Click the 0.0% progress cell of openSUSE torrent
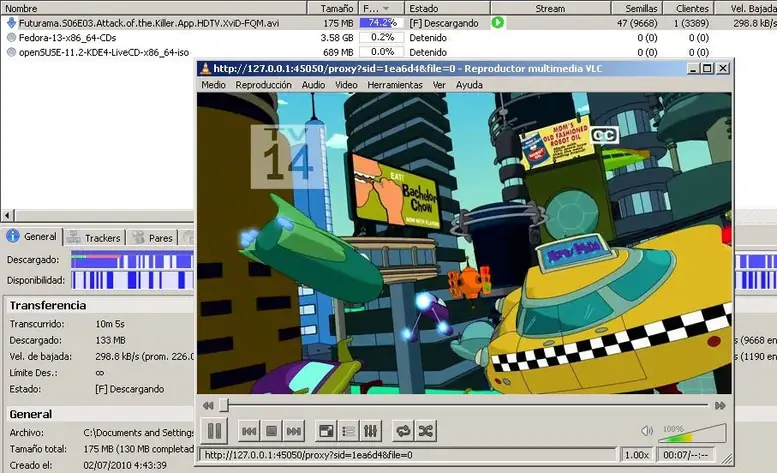Screen dimensions: 777x473 point(383,52)
